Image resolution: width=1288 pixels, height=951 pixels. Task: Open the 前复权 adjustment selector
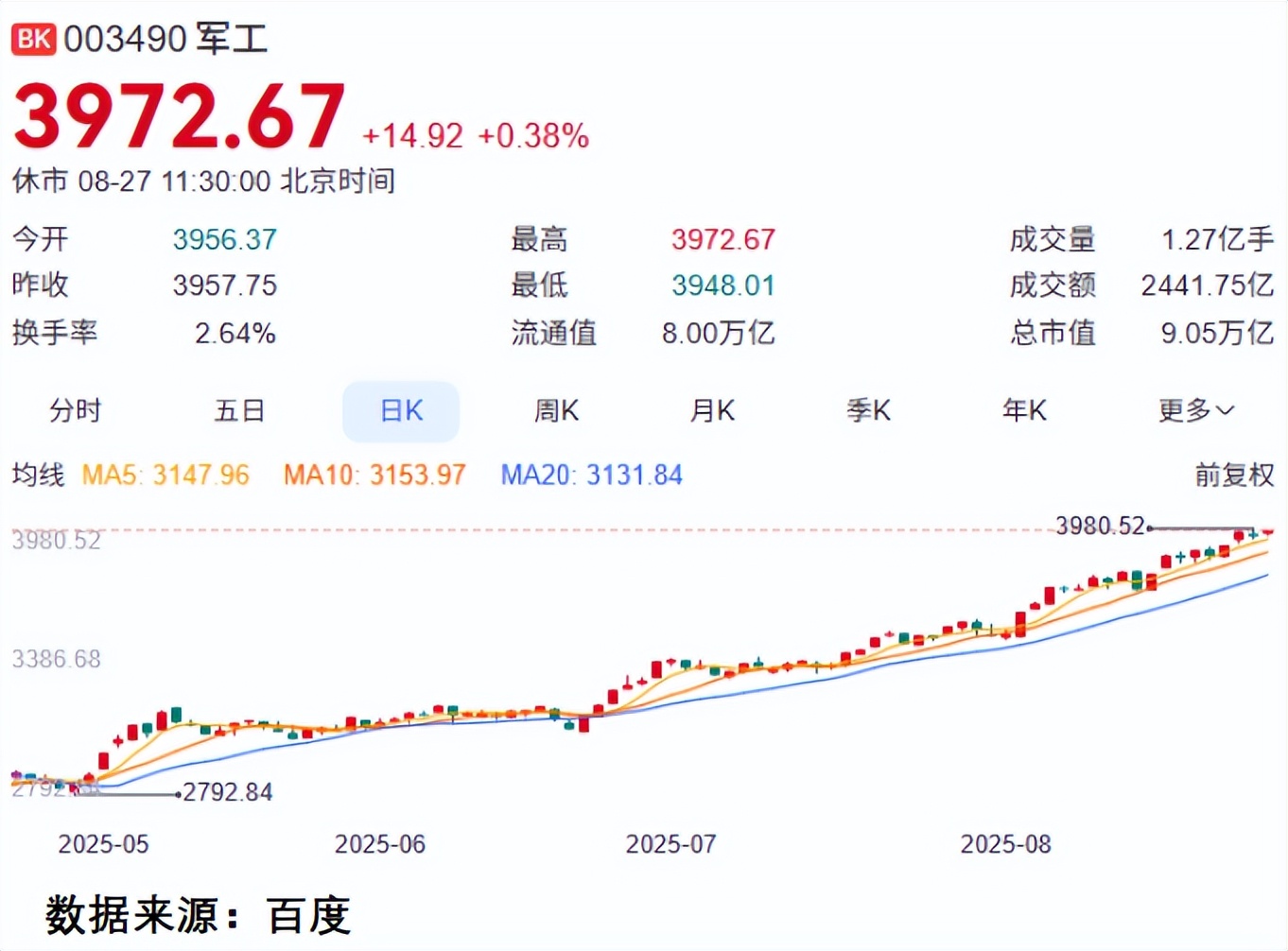pos(1234,475)
